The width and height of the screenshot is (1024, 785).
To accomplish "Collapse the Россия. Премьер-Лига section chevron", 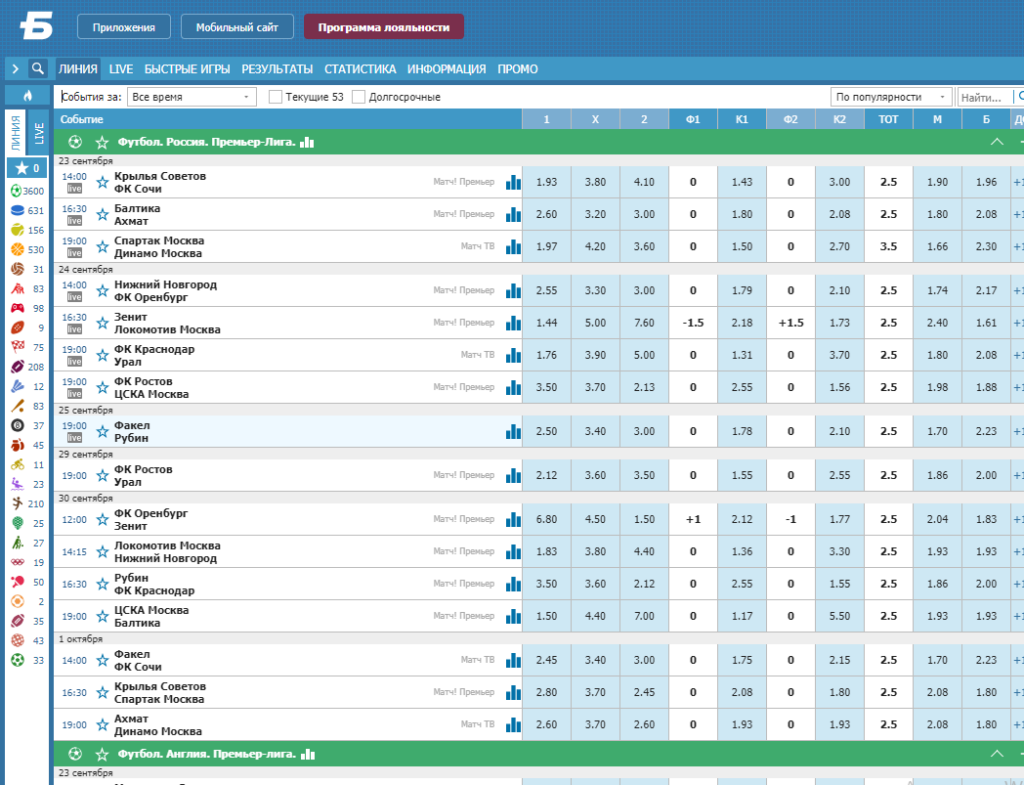I will coord(997,142).
